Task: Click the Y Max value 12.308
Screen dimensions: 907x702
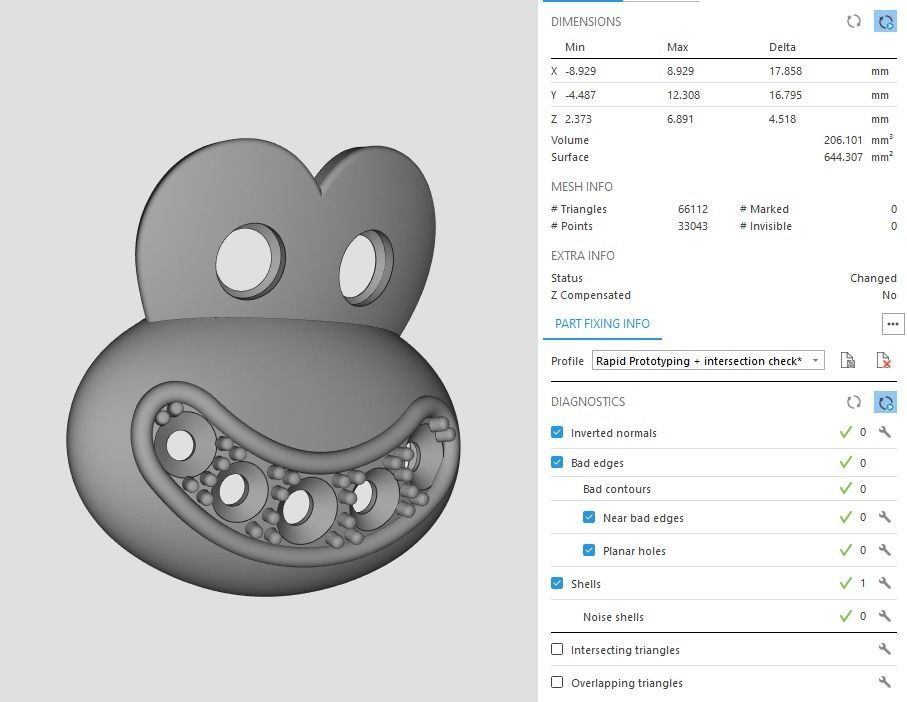Action: 683,95
